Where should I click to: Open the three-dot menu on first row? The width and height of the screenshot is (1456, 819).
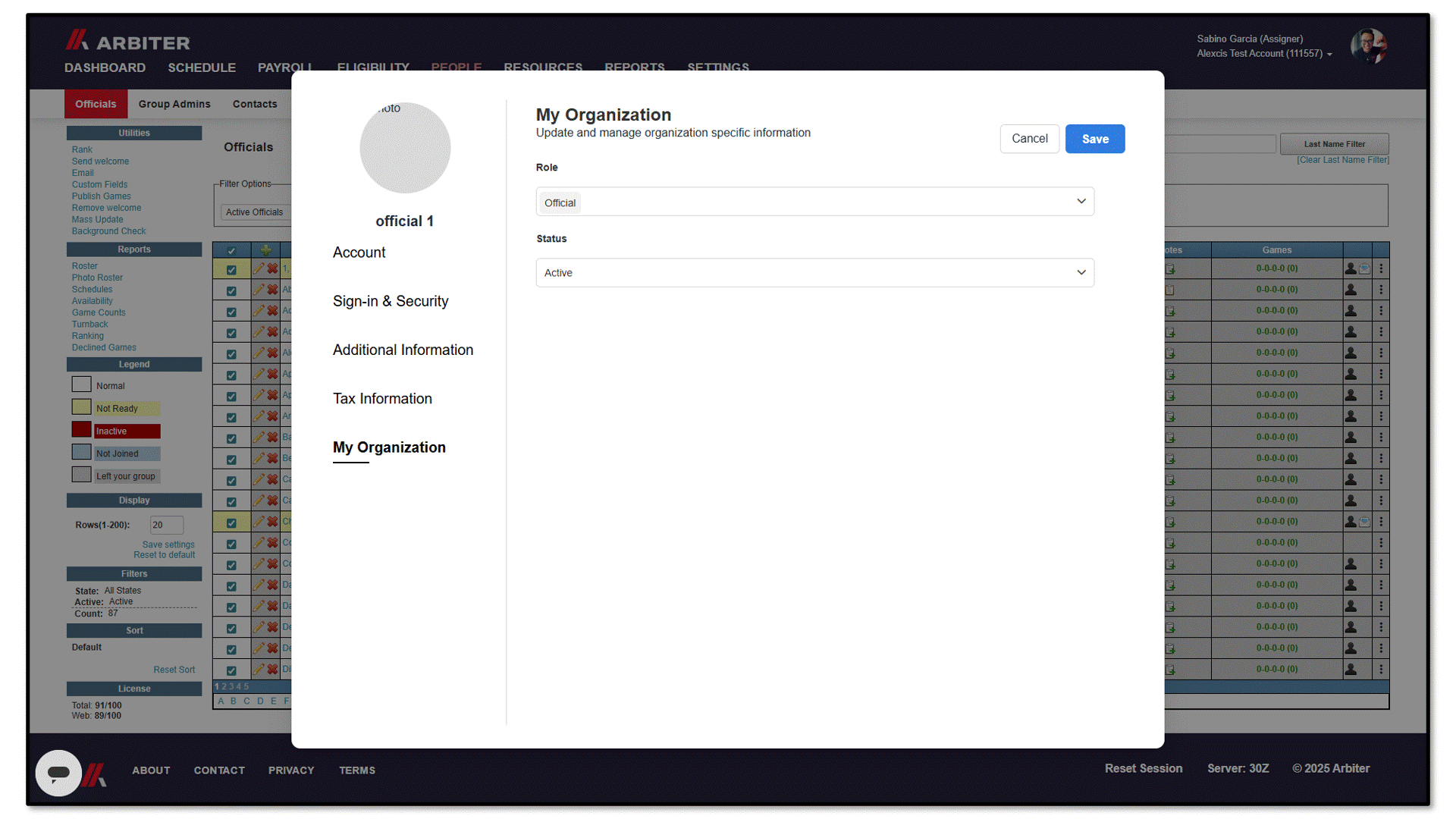1381,268
